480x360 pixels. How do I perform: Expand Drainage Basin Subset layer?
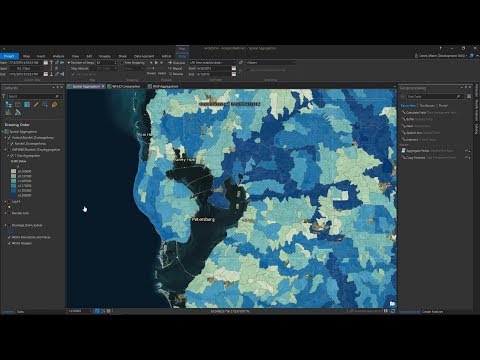[x=5, y=225]
